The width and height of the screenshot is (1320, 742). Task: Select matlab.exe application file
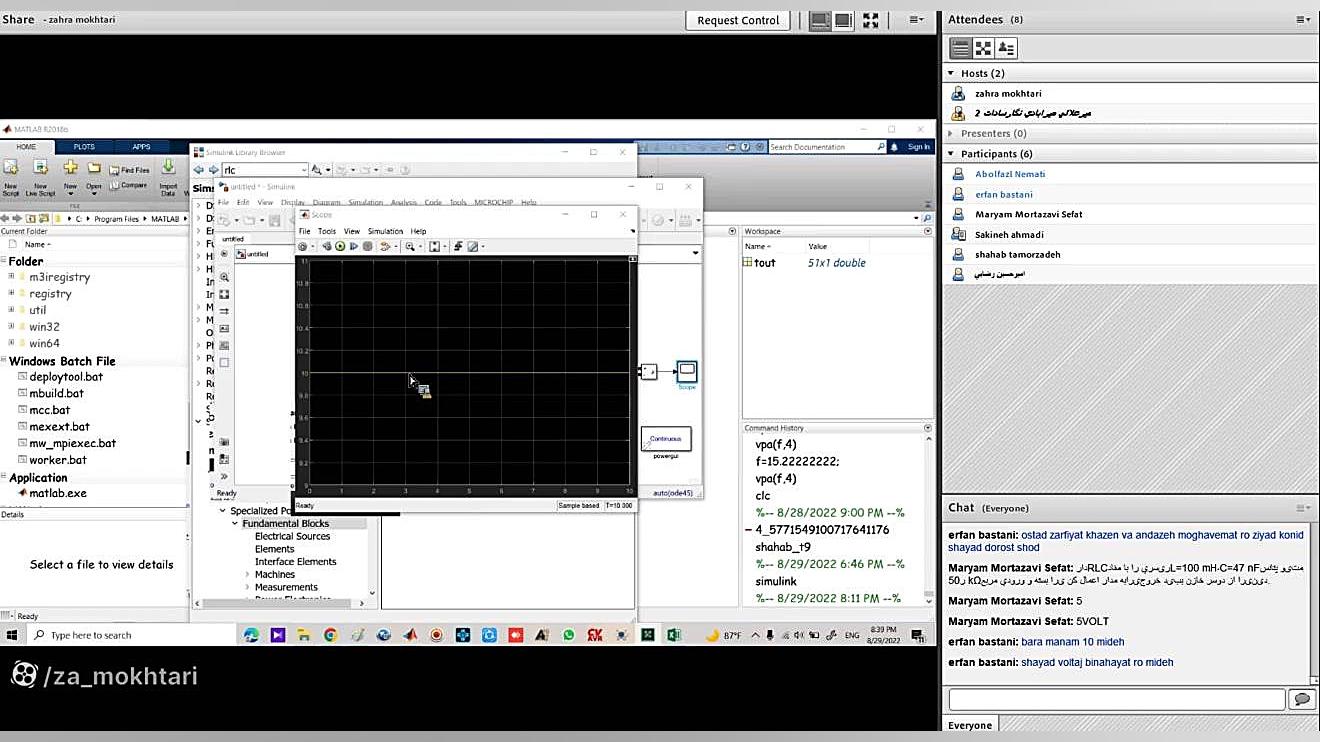[57, 493]
